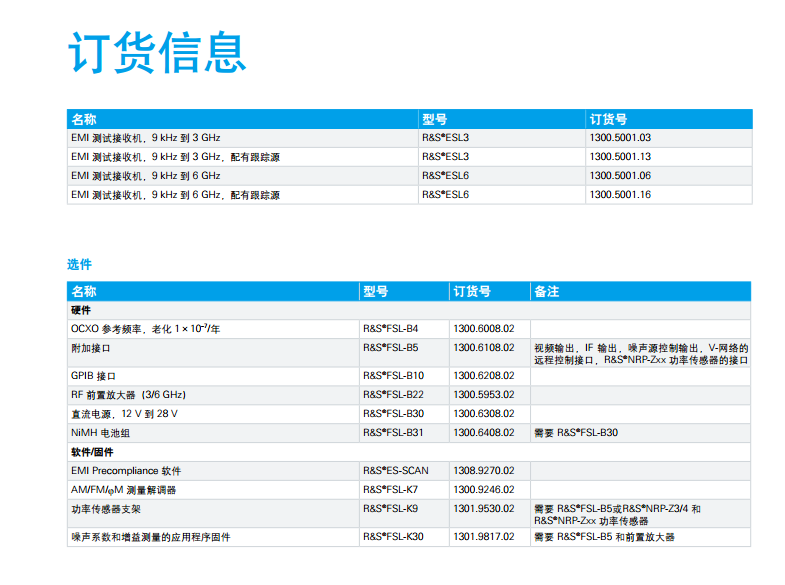Select model R&S FSL-B31
785x585 pixels.
[x=394, y=433]
